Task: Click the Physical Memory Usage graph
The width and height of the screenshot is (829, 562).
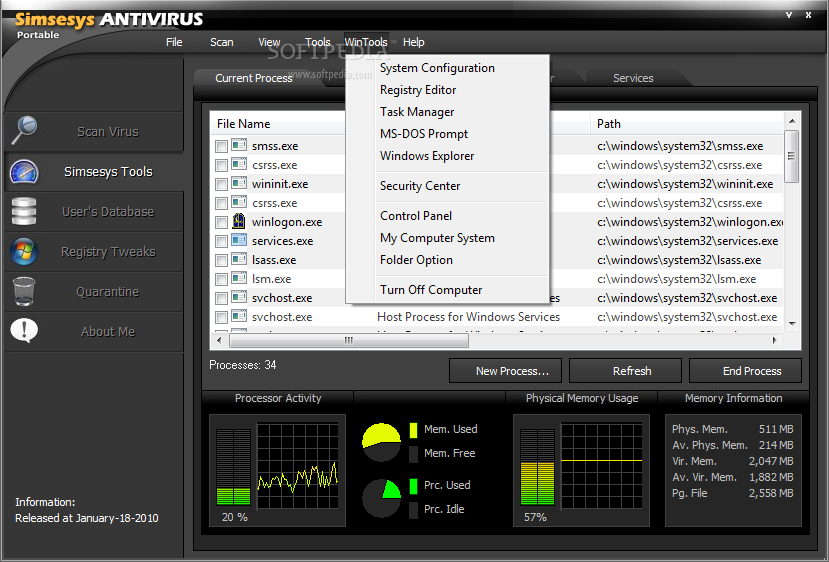Action: pos(602,466)
